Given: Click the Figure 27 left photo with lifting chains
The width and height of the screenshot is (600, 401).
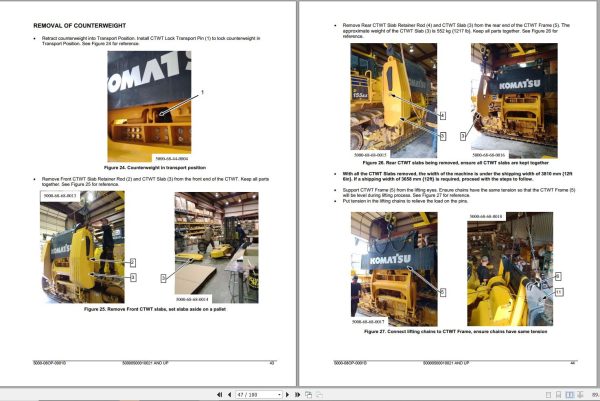Looking at the screenshot, I should click(394, 269).
